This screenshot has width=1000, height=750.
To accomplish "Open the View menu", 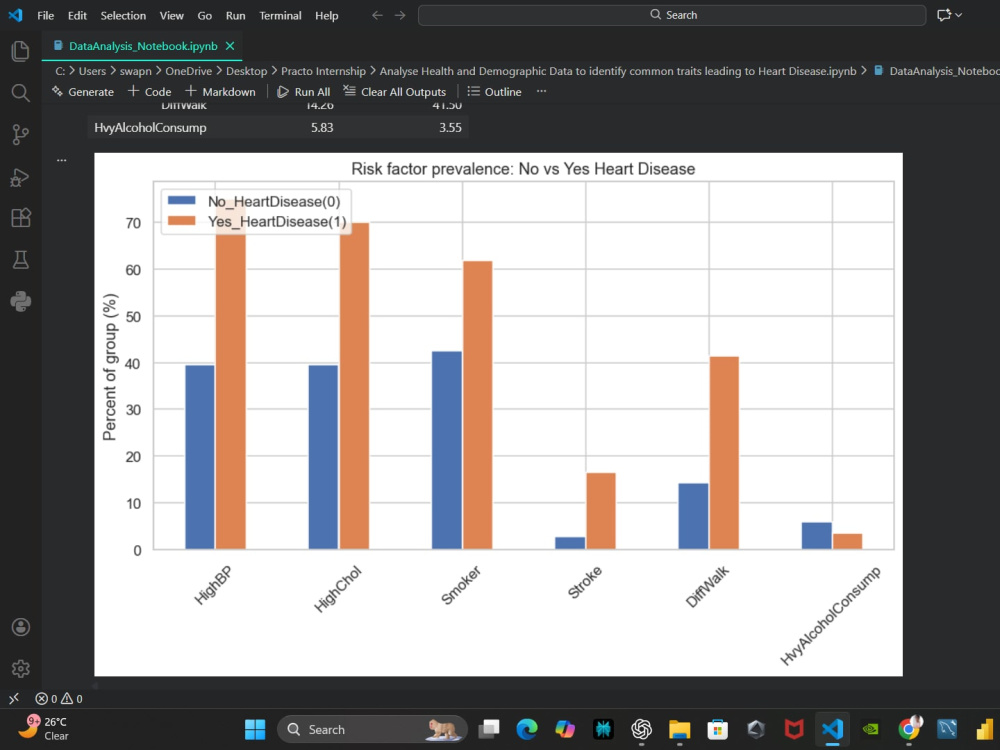I will (x=172, y=15).
